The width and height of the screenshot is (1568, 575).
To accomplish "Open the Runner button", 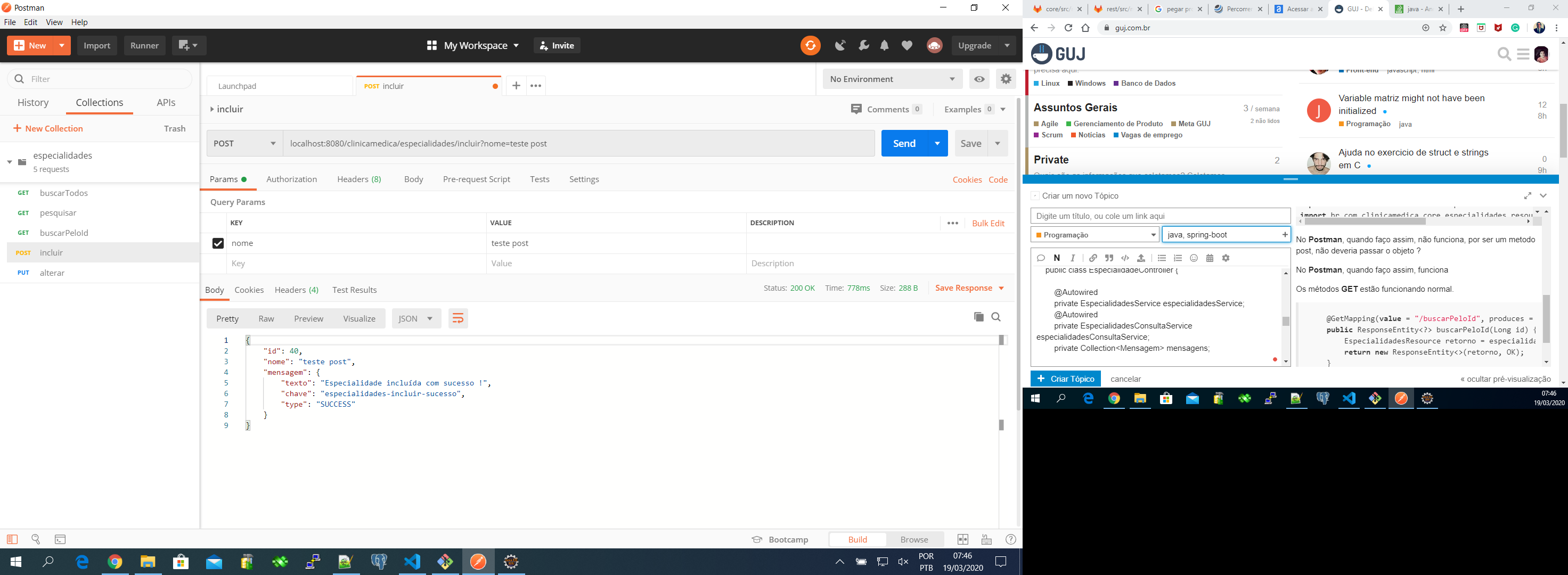I will pos(144,46).
